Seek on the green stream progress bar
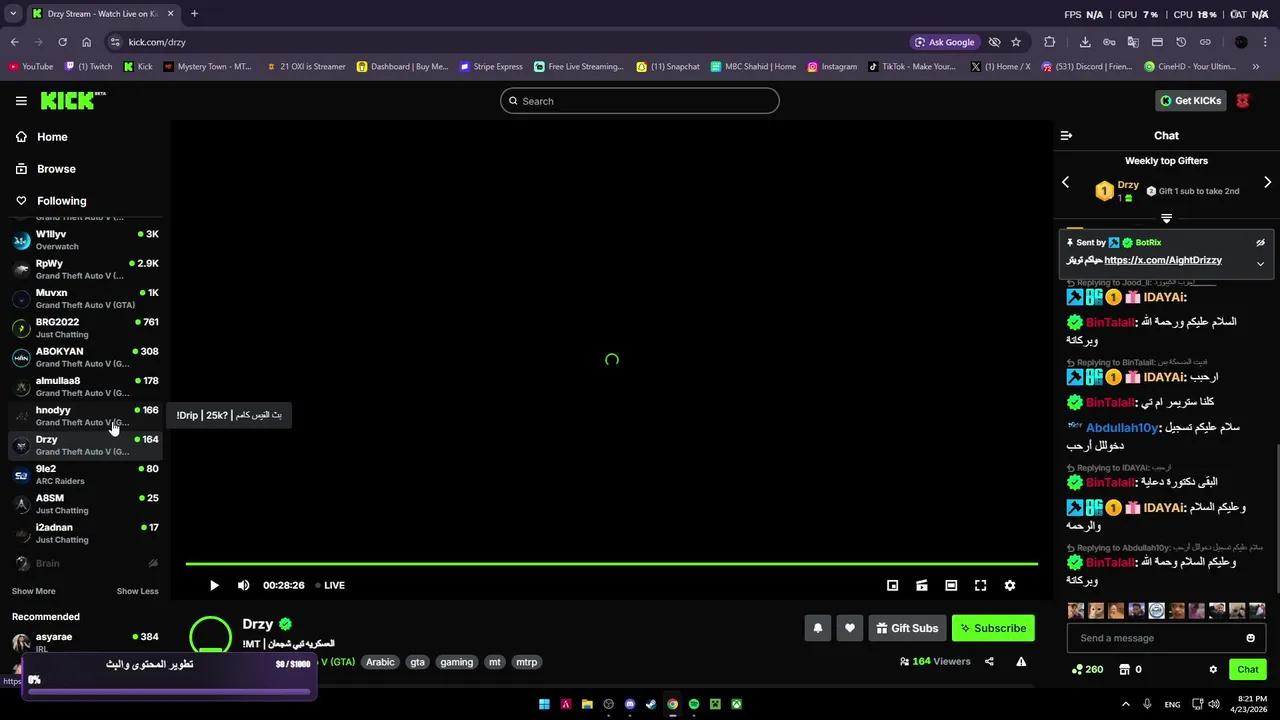Viewport: 1280px width, 720px height. pos(611,564)
